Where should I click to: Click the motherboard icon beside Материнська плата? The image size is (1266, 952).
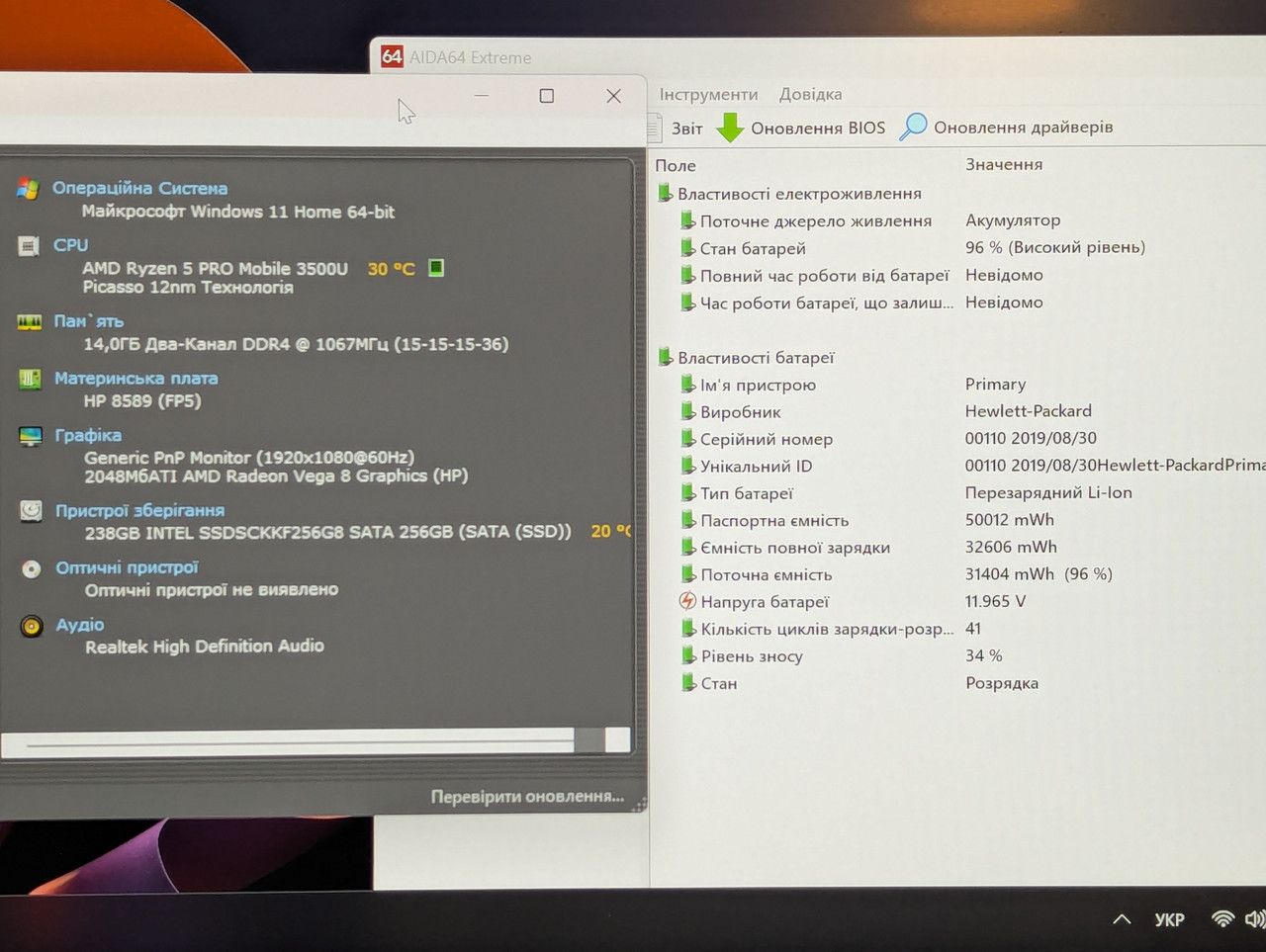(x=31, y=379)
